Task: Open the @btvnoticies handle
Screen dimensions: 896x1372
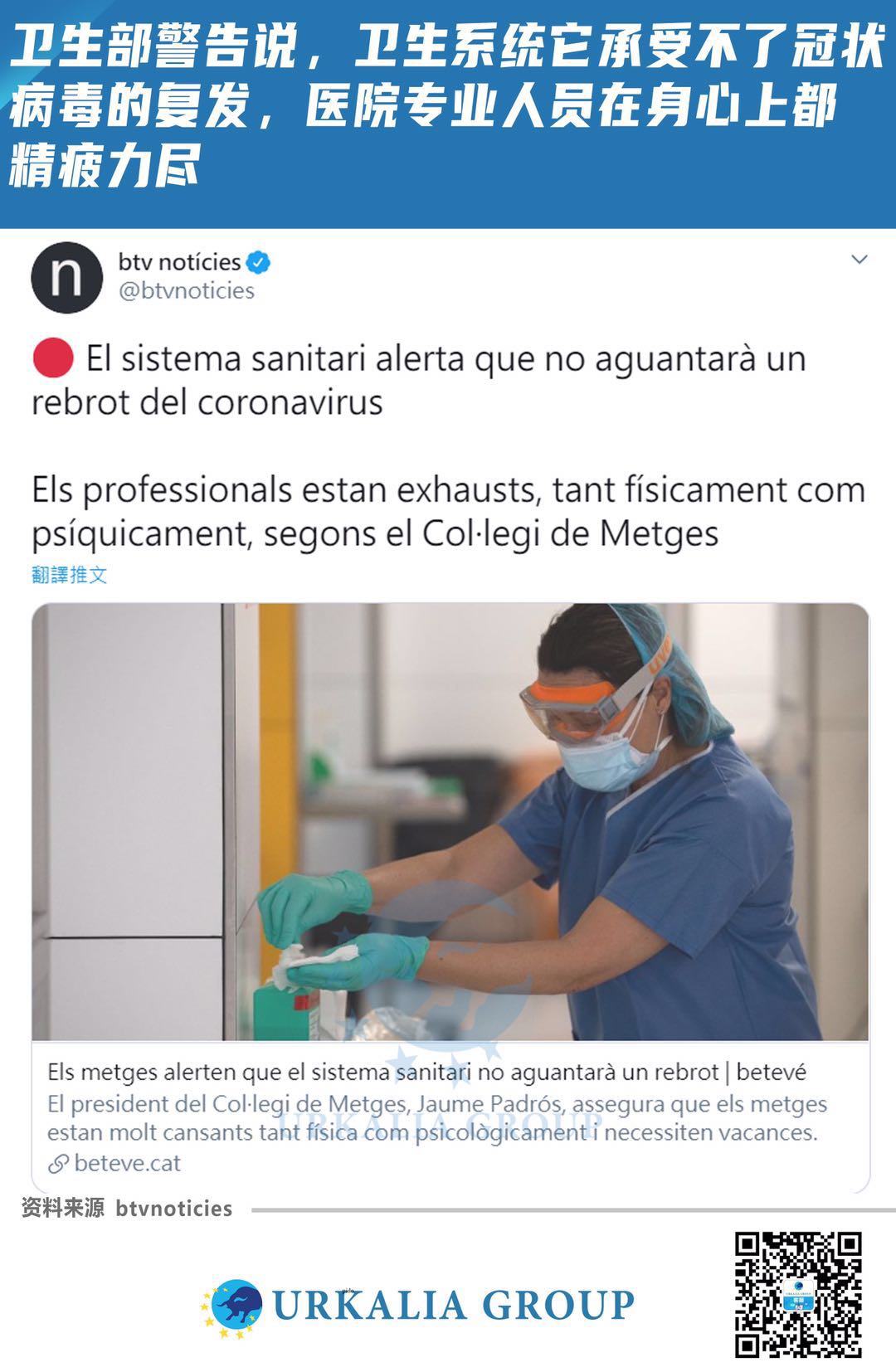Action: [x=187, y=290]
